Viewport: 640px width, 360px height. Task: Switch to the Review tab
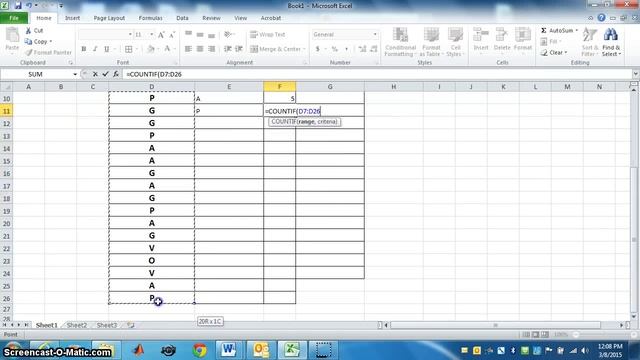211,18
